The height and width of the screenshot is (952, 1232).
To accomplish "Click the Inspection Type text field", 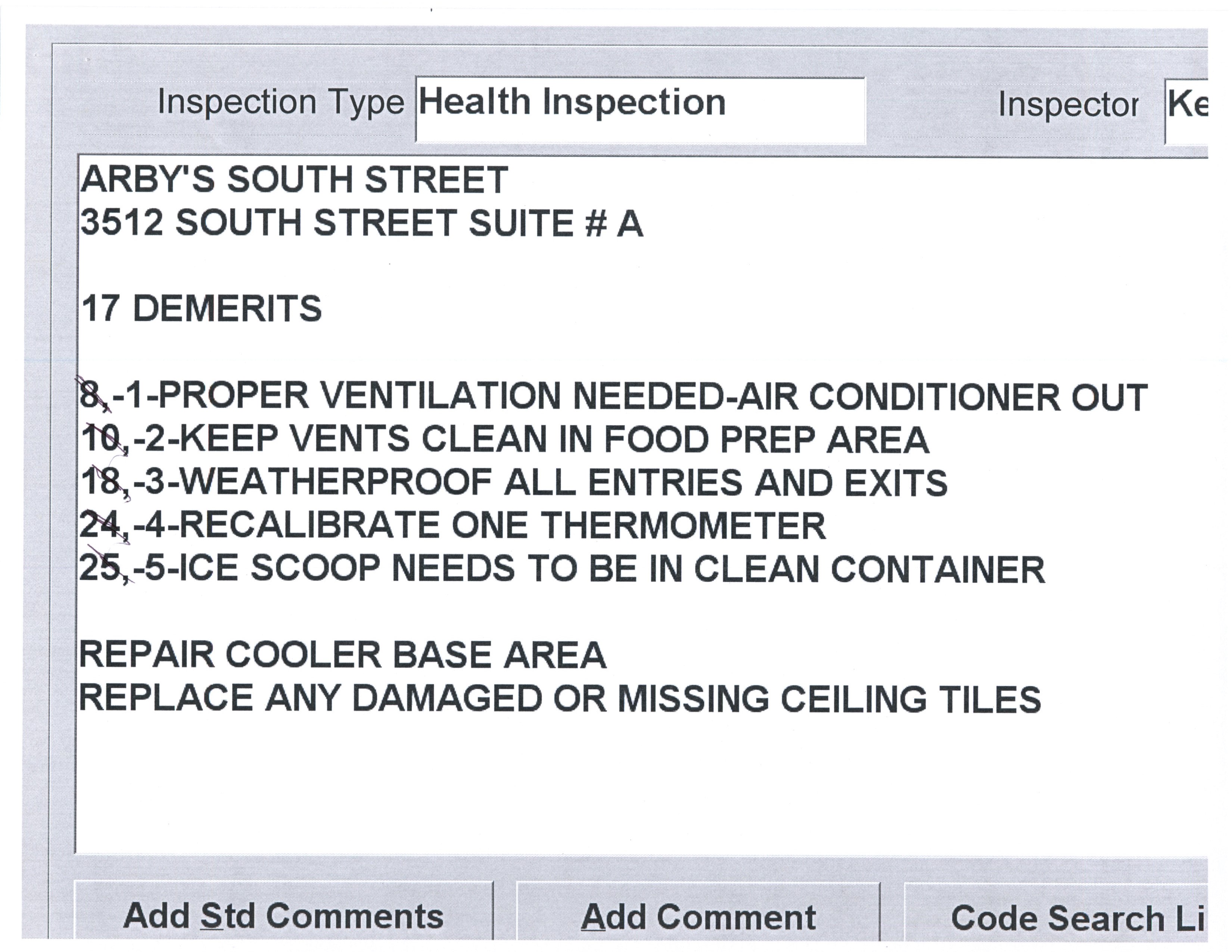I will pyautogui.click(x=640, y=109).
